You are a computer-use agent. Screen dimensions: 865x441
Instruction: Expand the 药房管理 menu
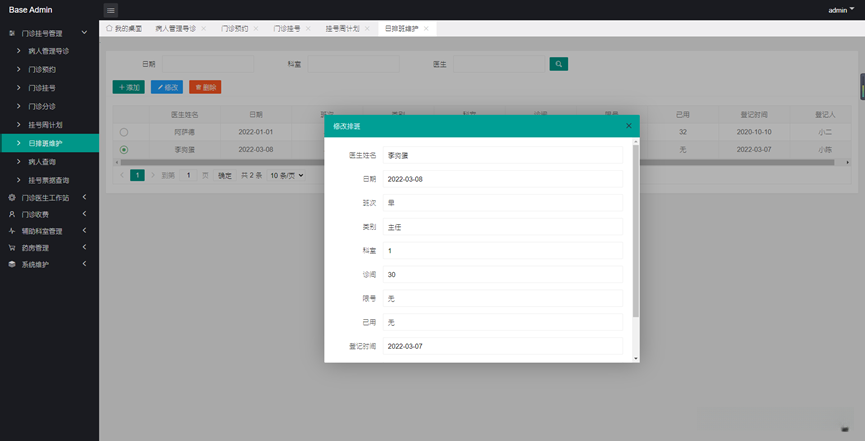pyautogui.click(x=84, y=247)
